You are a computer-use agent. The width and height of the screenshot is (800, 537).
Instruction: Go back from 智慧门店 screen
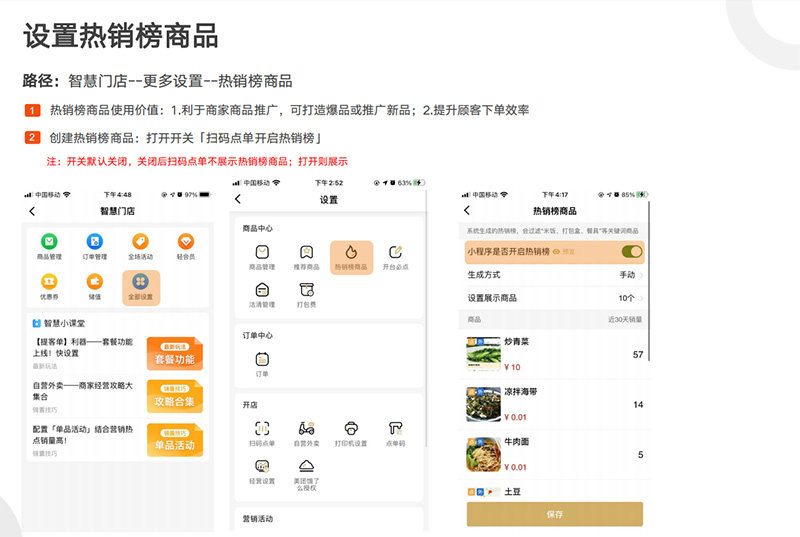(32, 211)
